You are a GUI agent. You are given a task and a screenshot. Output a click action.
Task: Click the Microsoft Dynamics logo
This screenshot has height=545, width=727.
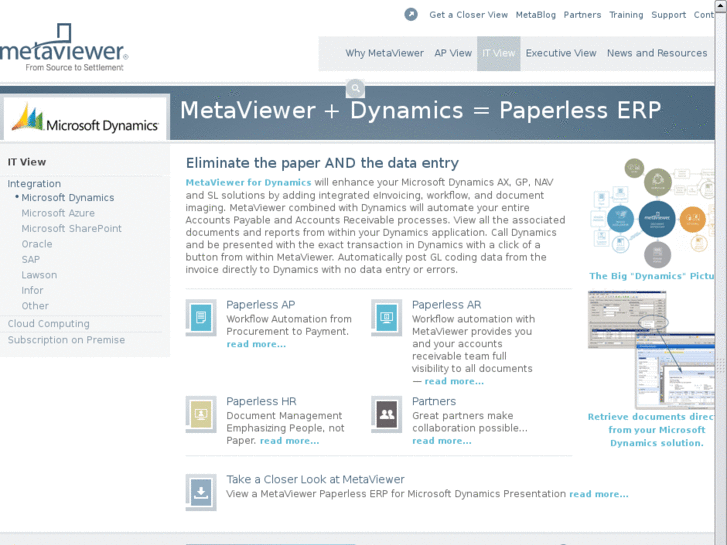[x=85, y=118]
